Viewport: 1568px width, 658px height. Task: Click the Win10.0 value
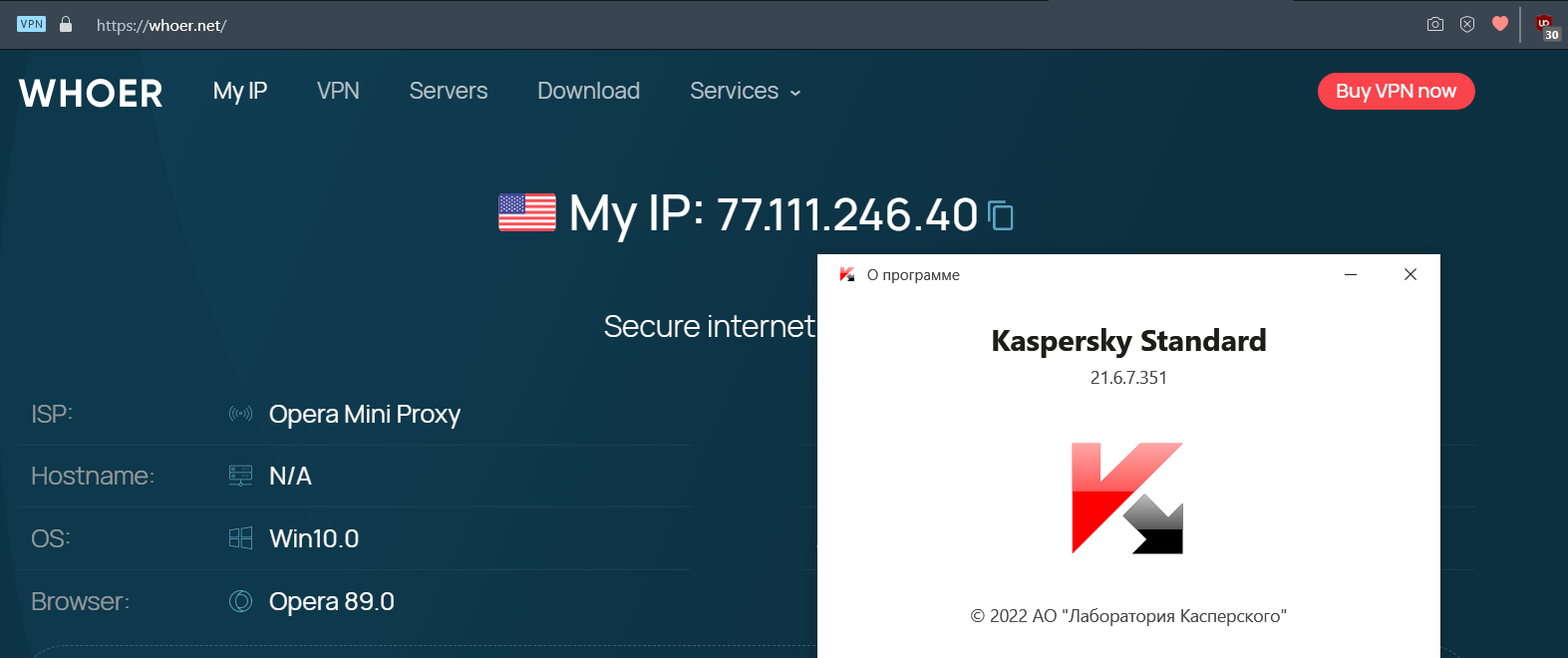pos(314,538)
